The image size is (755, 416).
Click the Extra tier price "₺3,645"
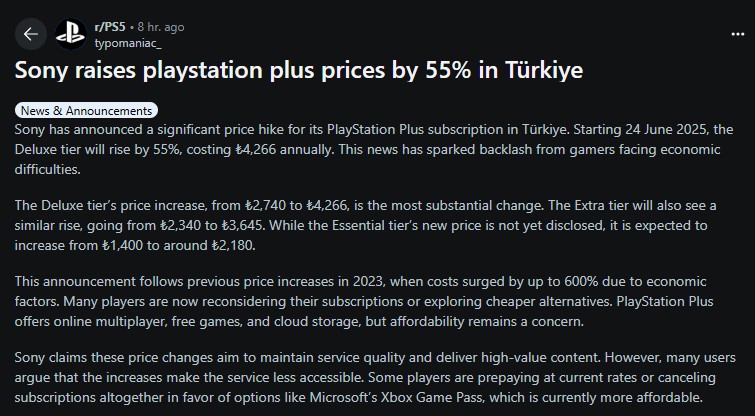tap(242, 225)
